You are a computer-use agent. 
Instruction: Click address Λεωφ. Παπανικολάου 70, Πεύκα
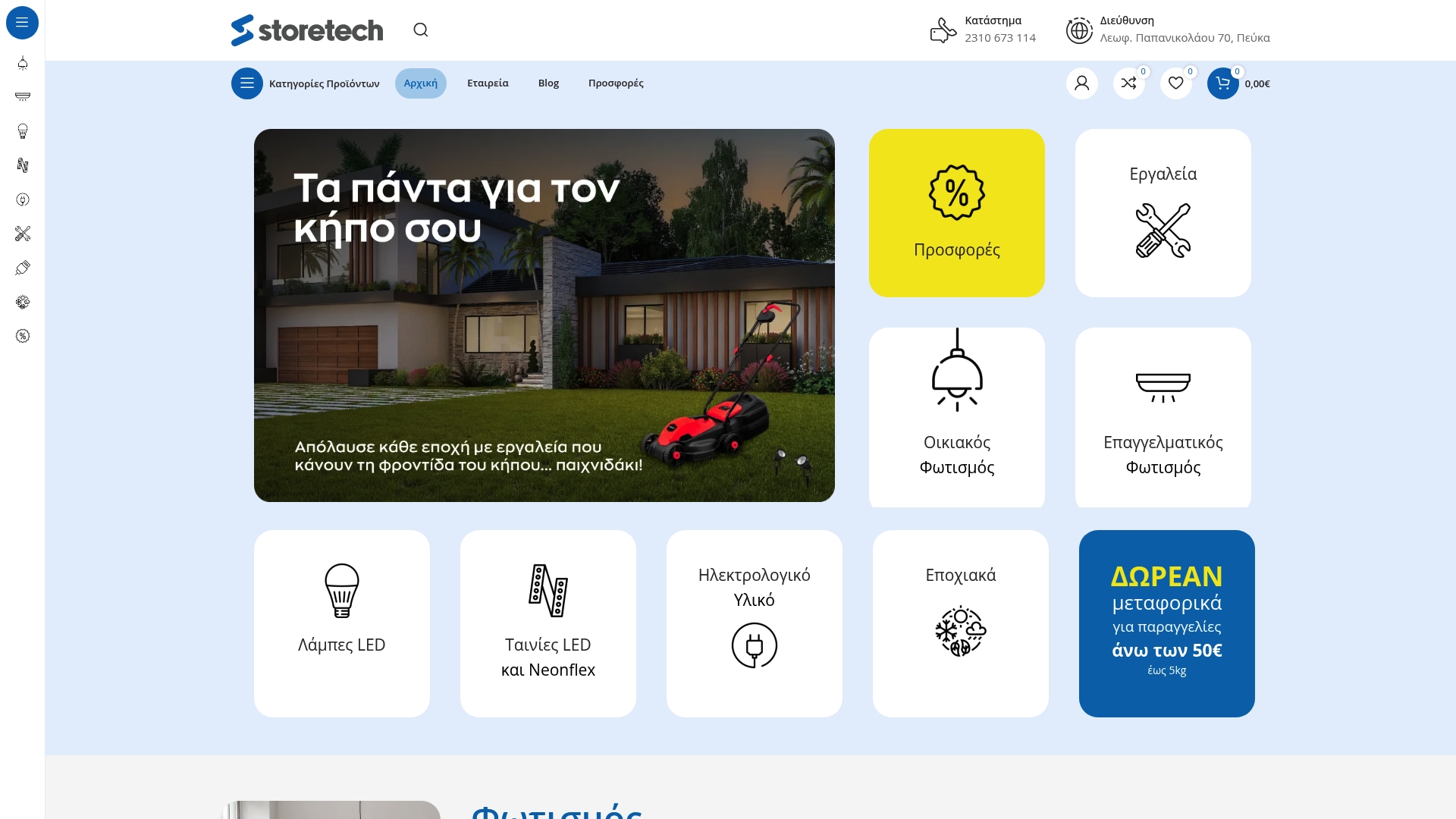[x=1185, y=38]
